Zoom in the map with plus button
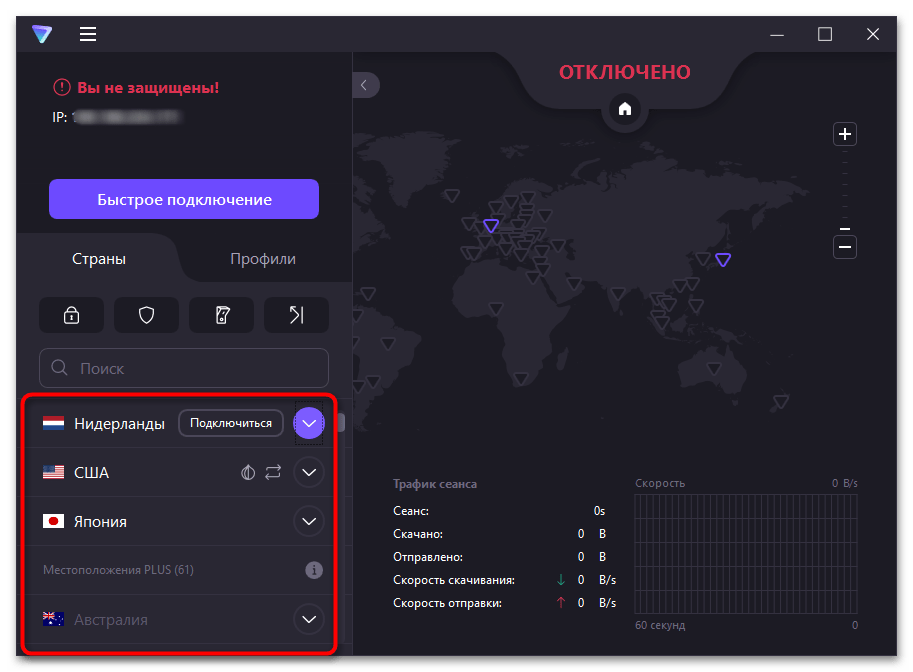Viewport: 913px width, 672px height. click(845, 134)
